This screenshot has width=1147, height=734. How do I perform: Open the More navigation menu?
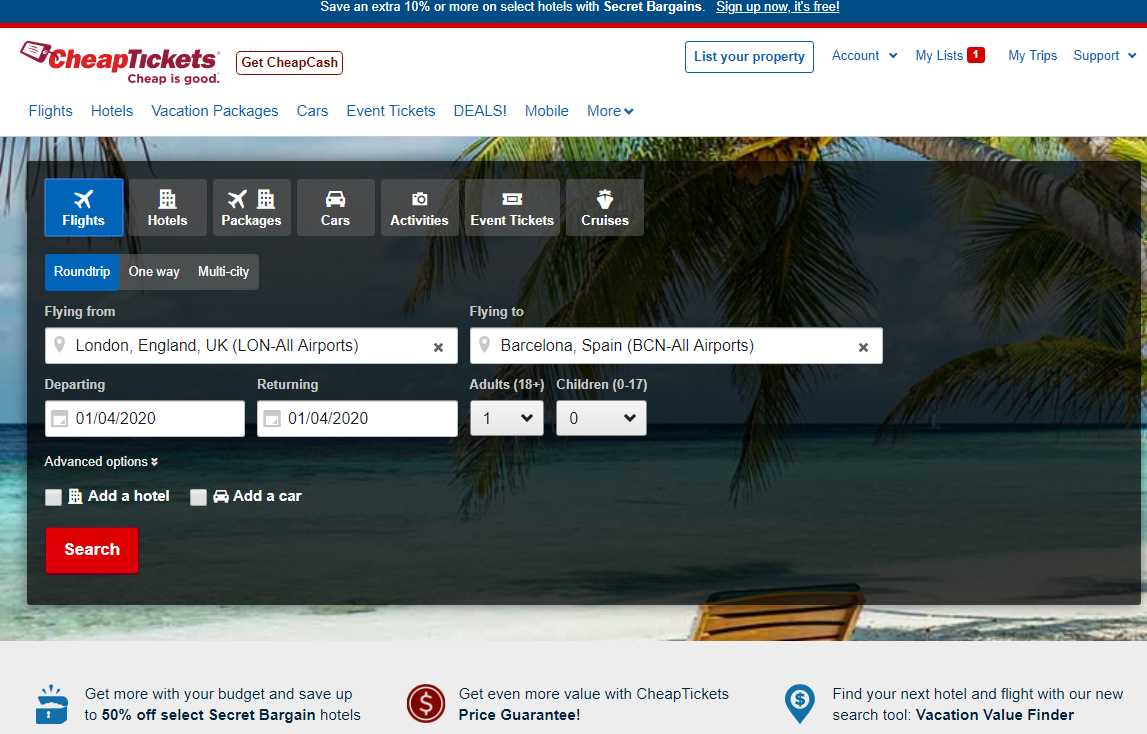pyautogui.click(x=609, y=111)
